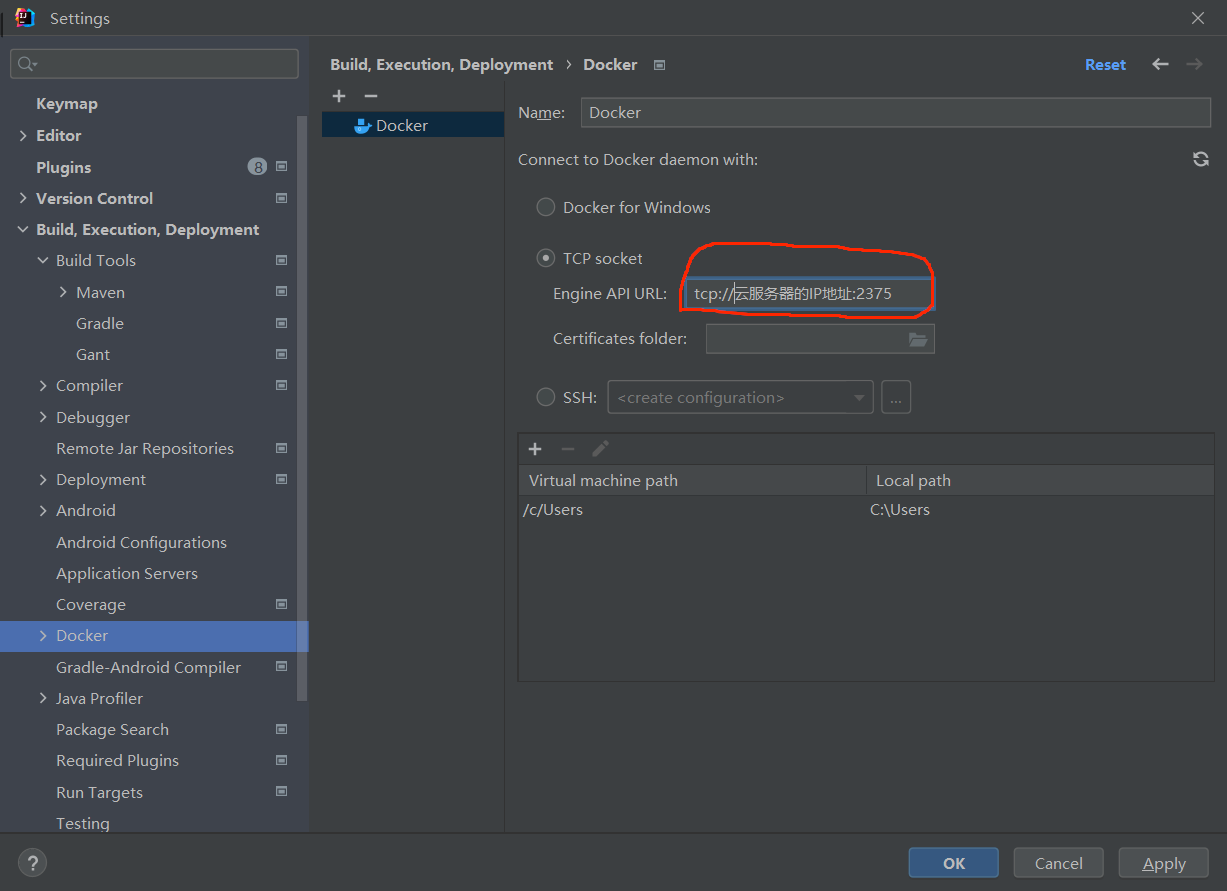Open Android Configurations settings
The image size is (1227, 891).
pos(141,542)
